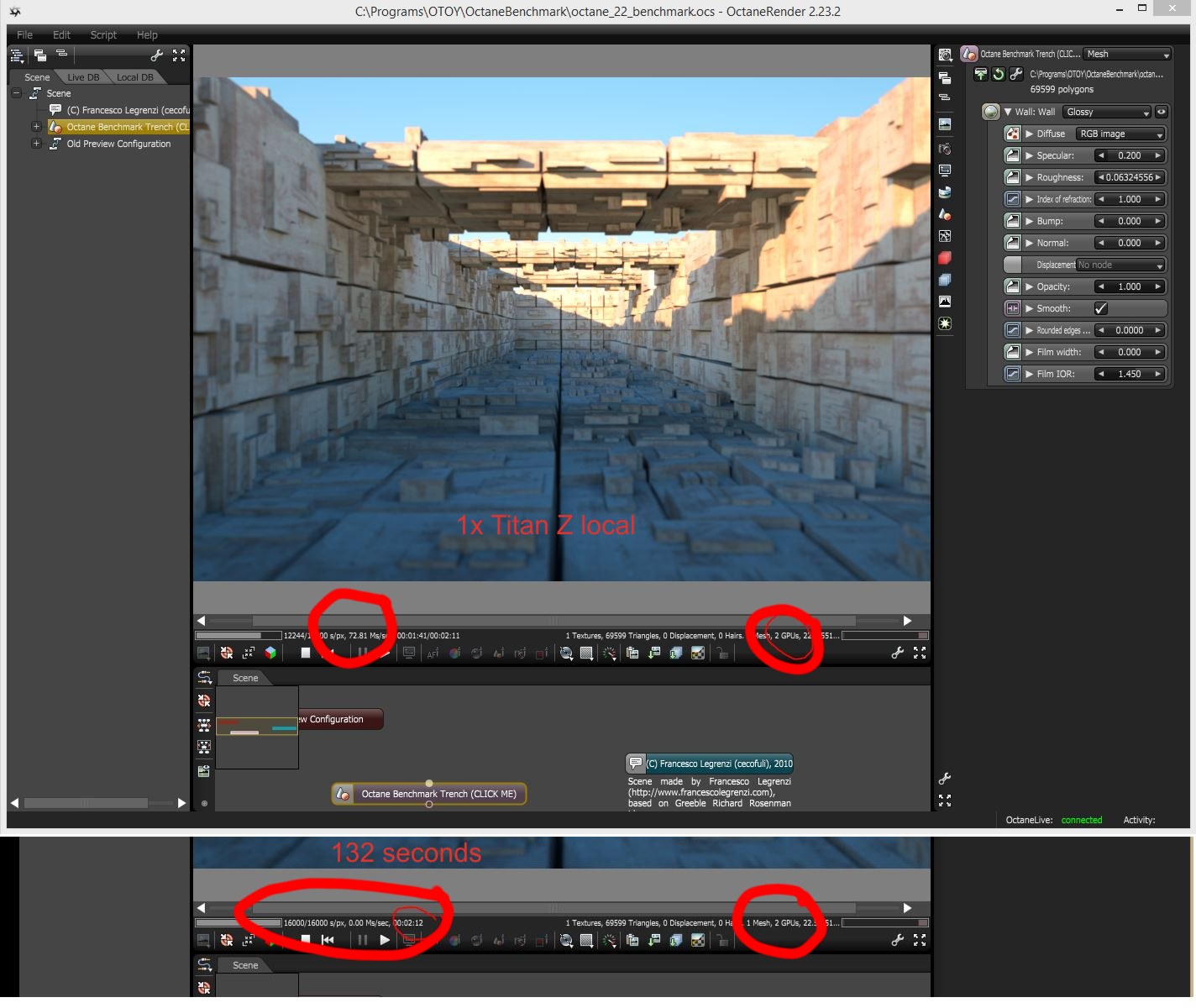The width and height of the screenshot is (1196, 1008).
Task: Maximize the outliner panel with the arrows icon
Action: point(179,55)
